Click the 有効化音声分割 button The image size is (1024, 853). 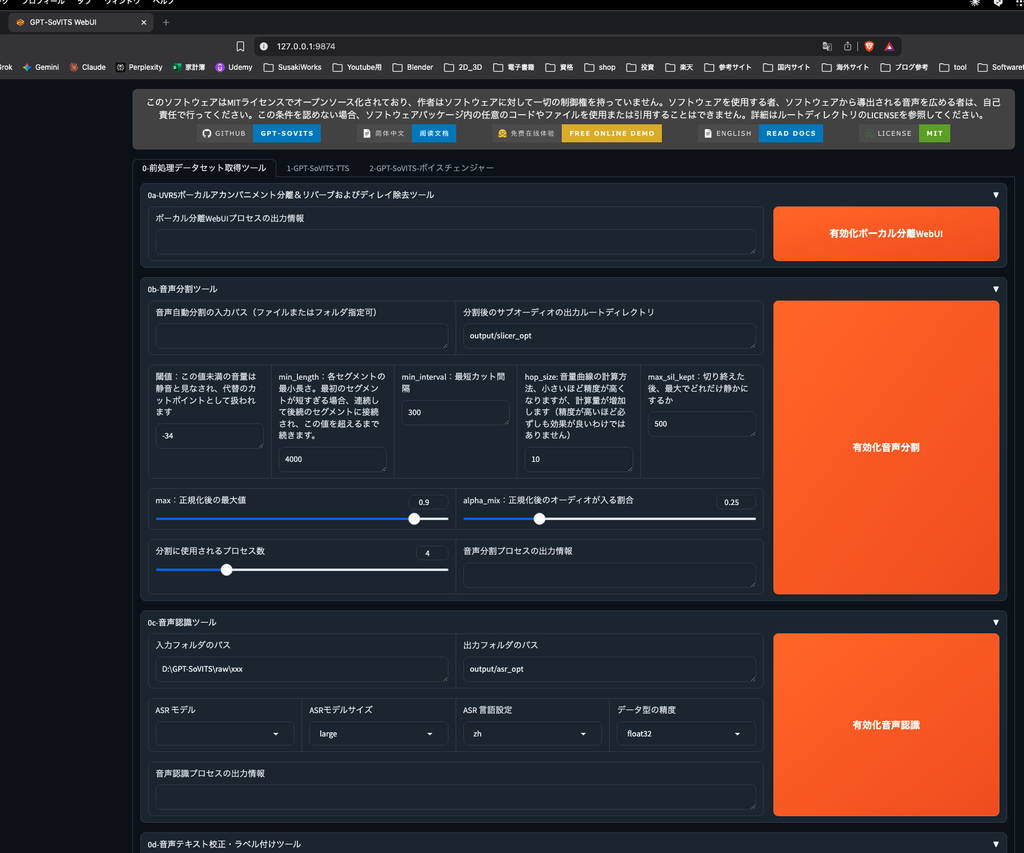point(886,447)
